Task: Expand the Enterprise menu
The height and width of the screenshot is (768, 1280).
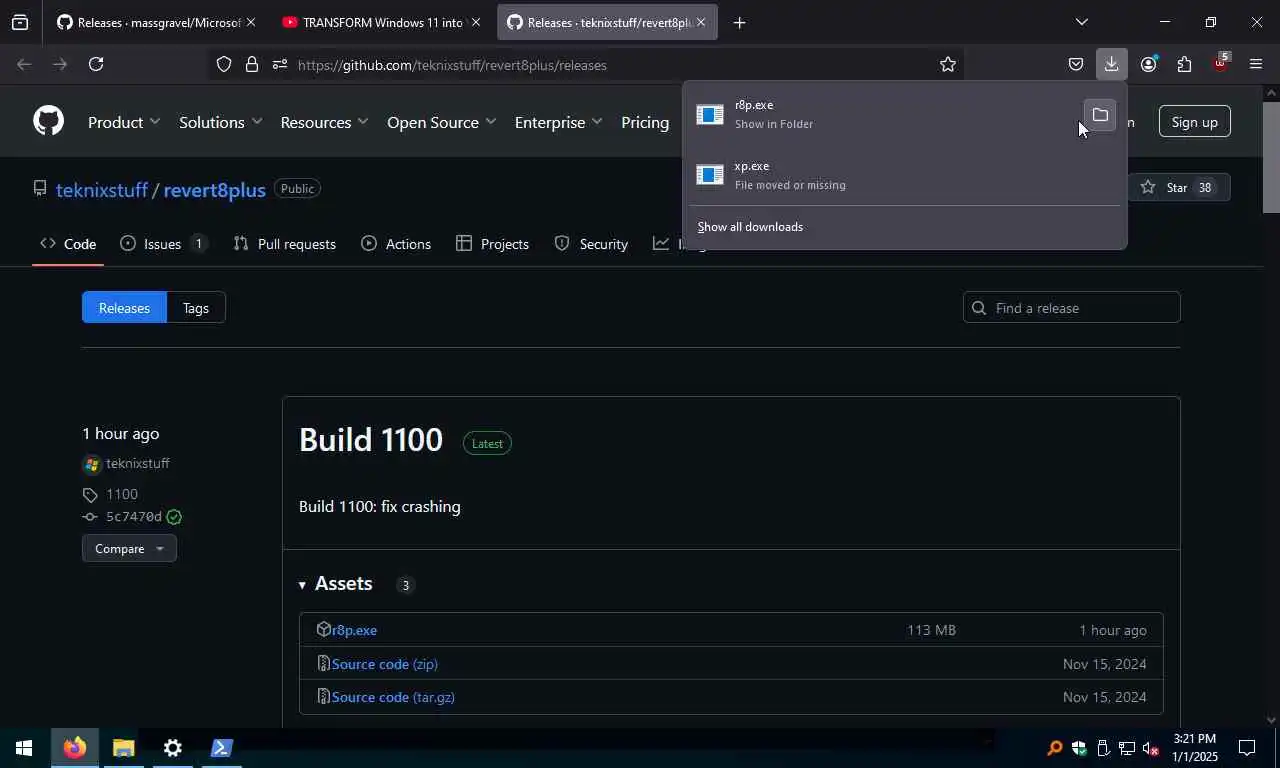Action: tap(558, 122)
